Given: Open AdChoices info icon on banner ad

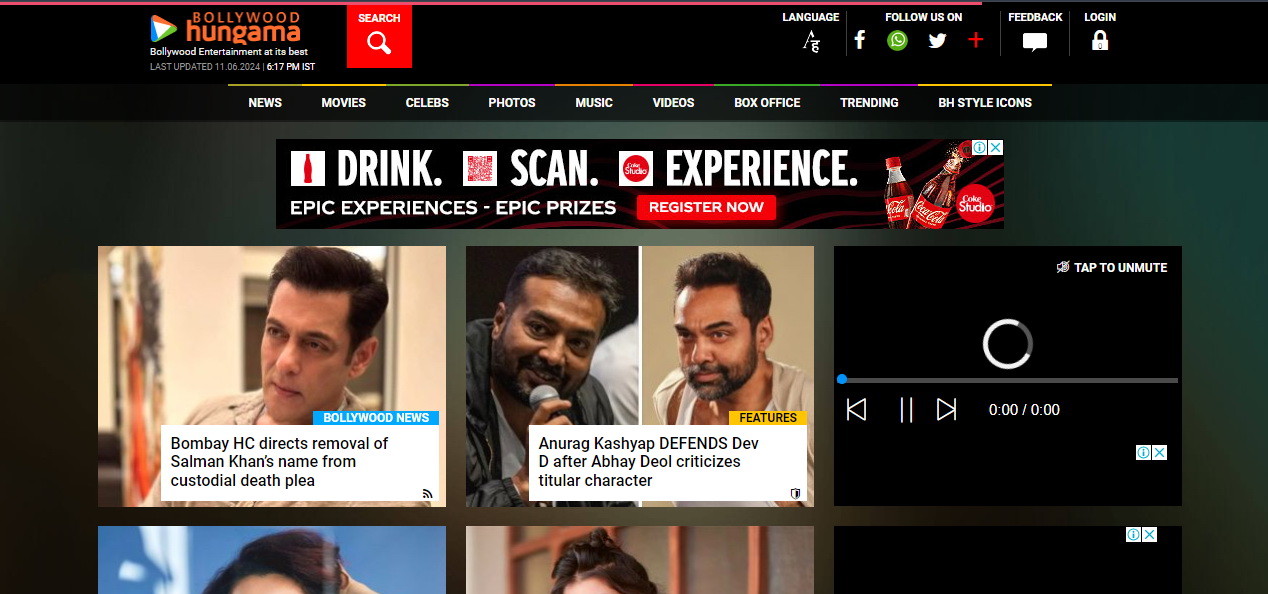Looking at the screenshot, I should click(981, 147).
